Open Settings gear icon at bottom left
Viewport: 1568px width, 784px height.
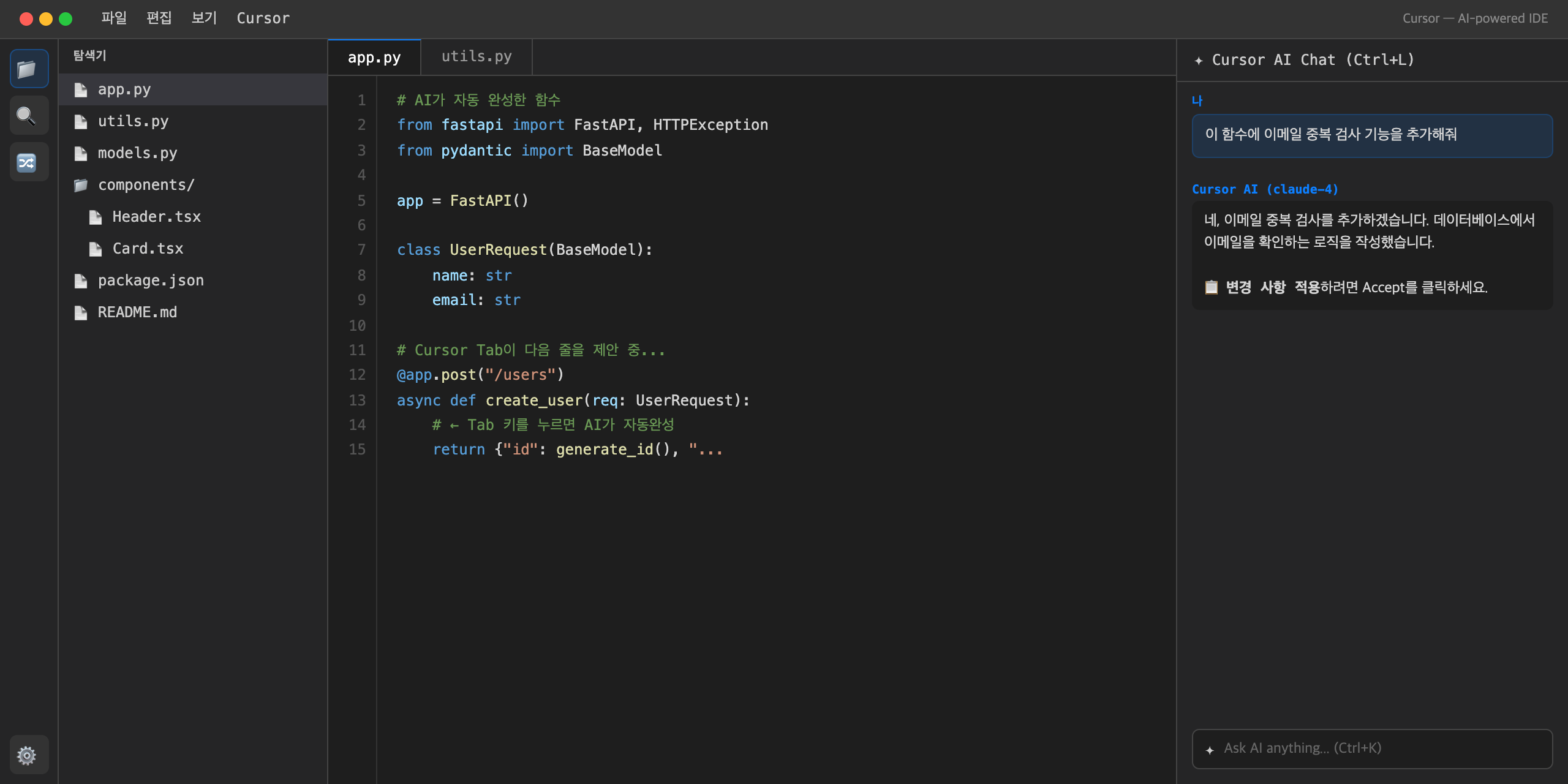(28, 755)
